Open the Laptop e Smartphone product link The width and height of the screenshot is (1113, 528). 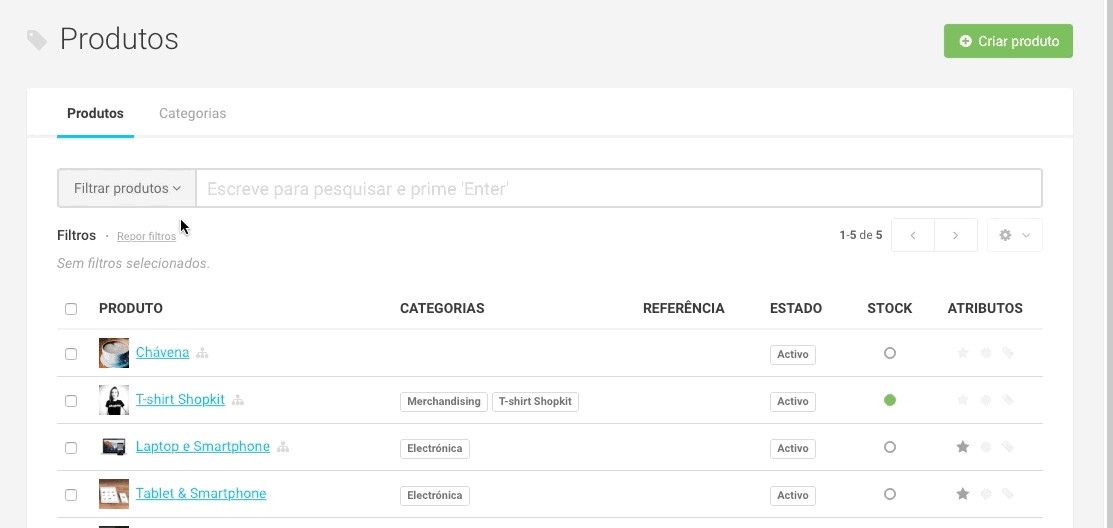point(203,446)
